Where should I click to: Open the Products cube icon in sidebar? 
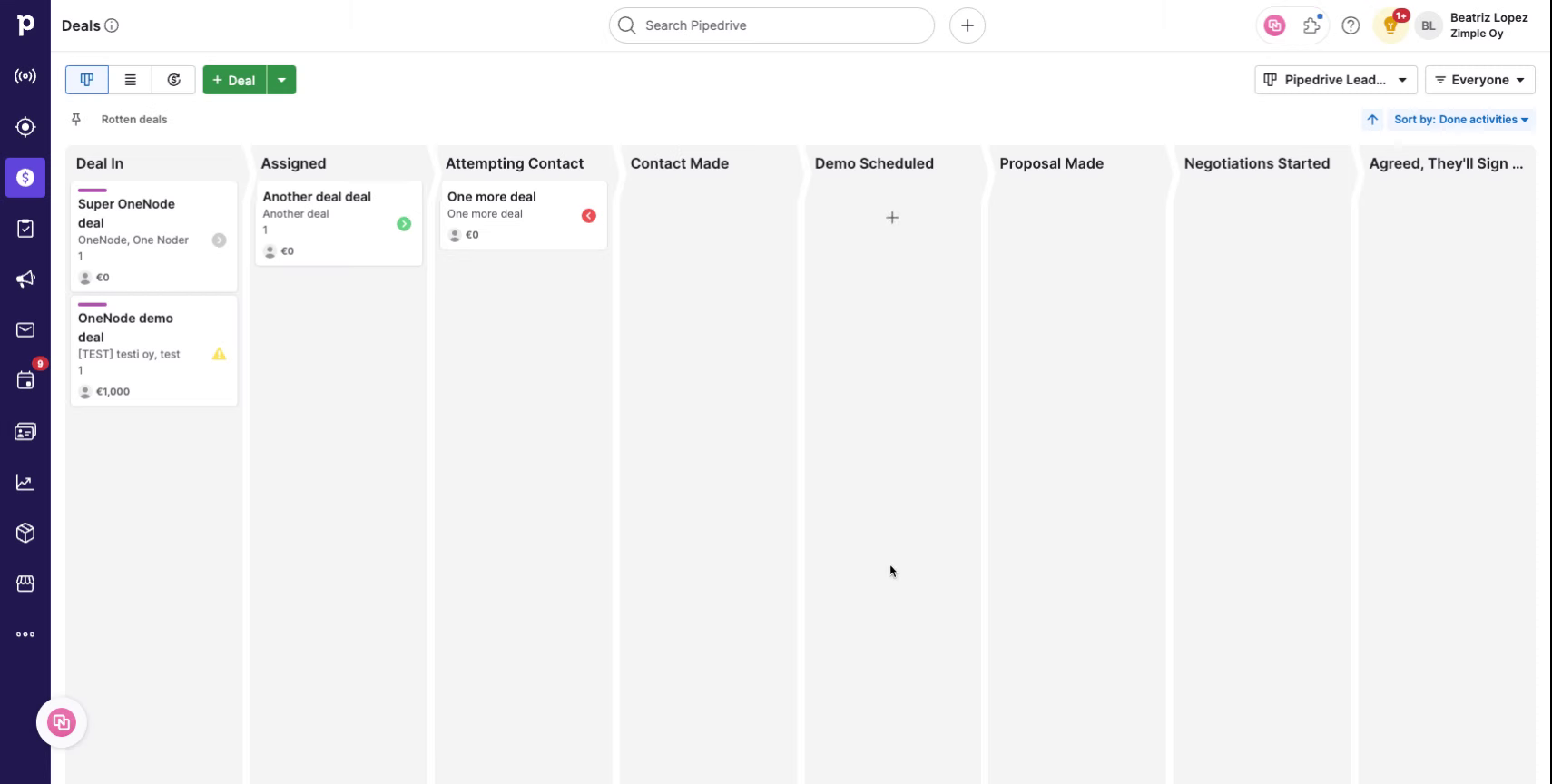click(x=25, y=533)
